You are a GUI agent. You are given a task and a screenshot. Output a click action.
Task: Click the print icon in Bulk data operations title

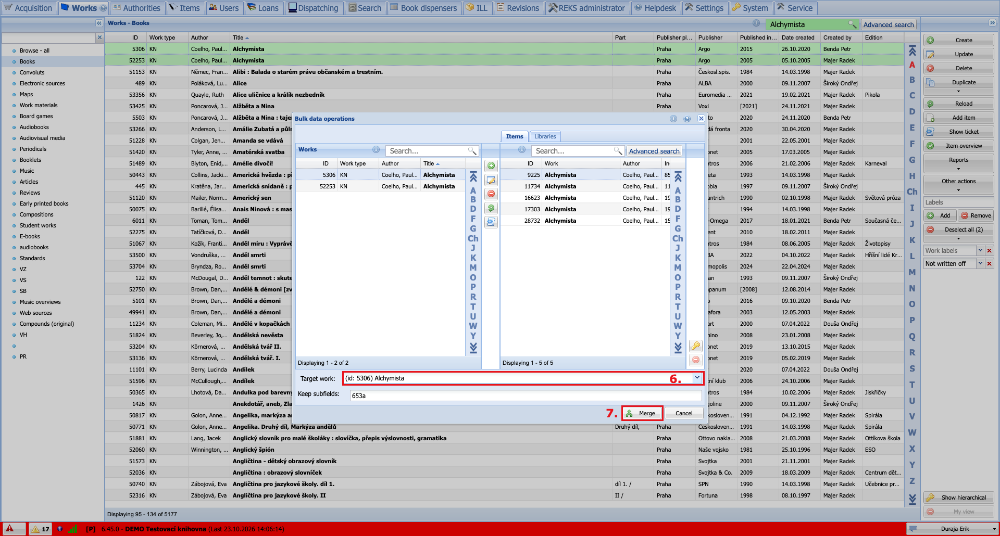coord(687,119)
